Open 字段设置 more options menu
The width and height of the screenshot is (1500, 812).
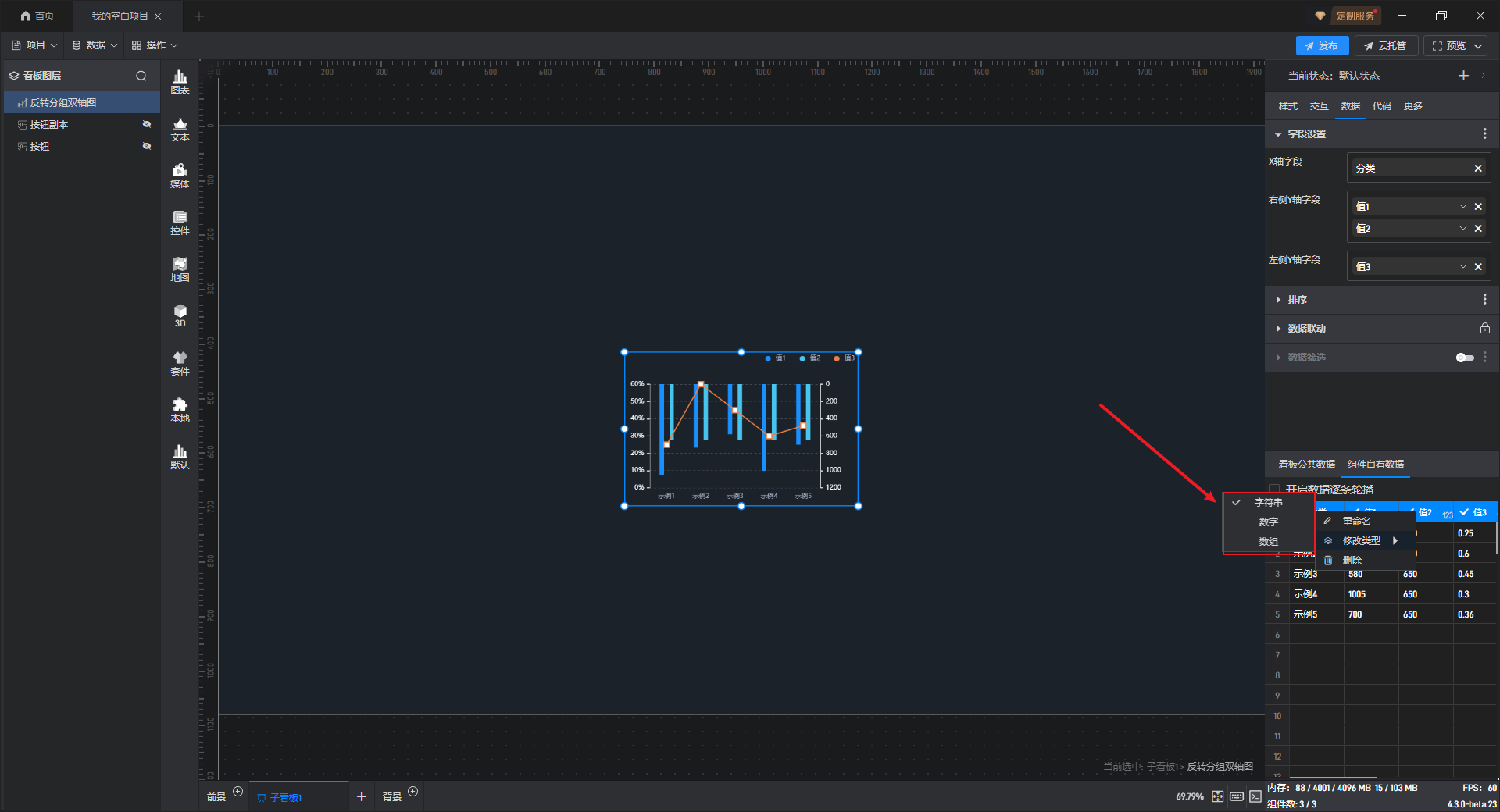click(x=1484, y=134)
